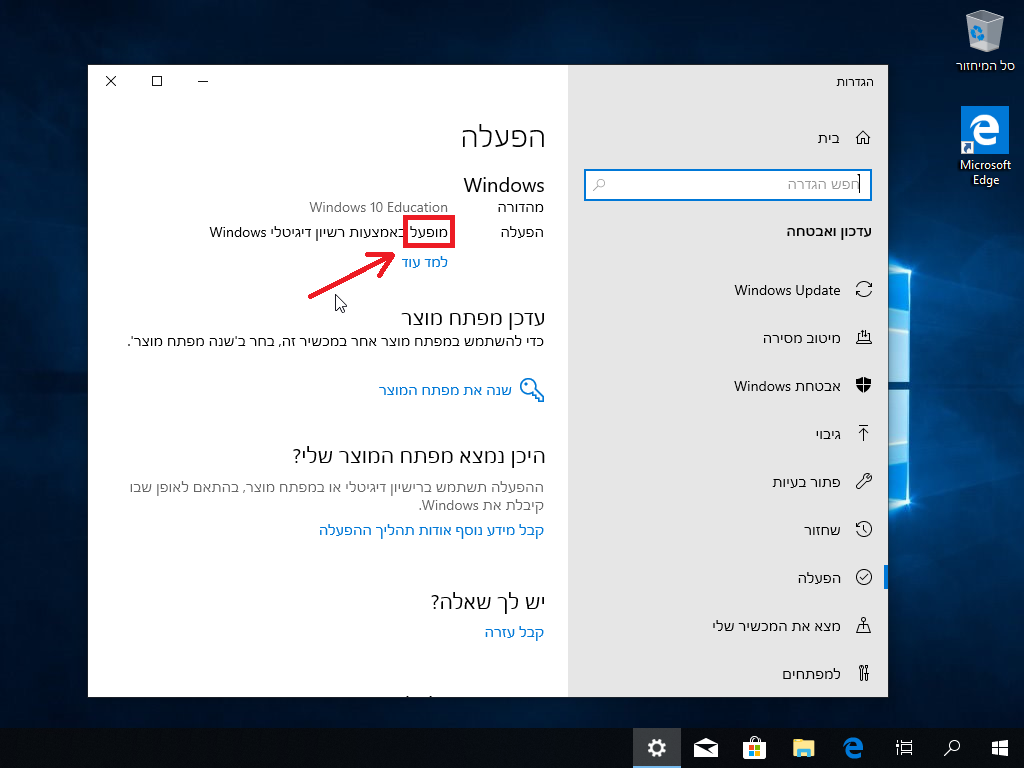Select the Microsoft Edge desktop shortcut
The image size is (1024, 768).
(x=985, y=147)
